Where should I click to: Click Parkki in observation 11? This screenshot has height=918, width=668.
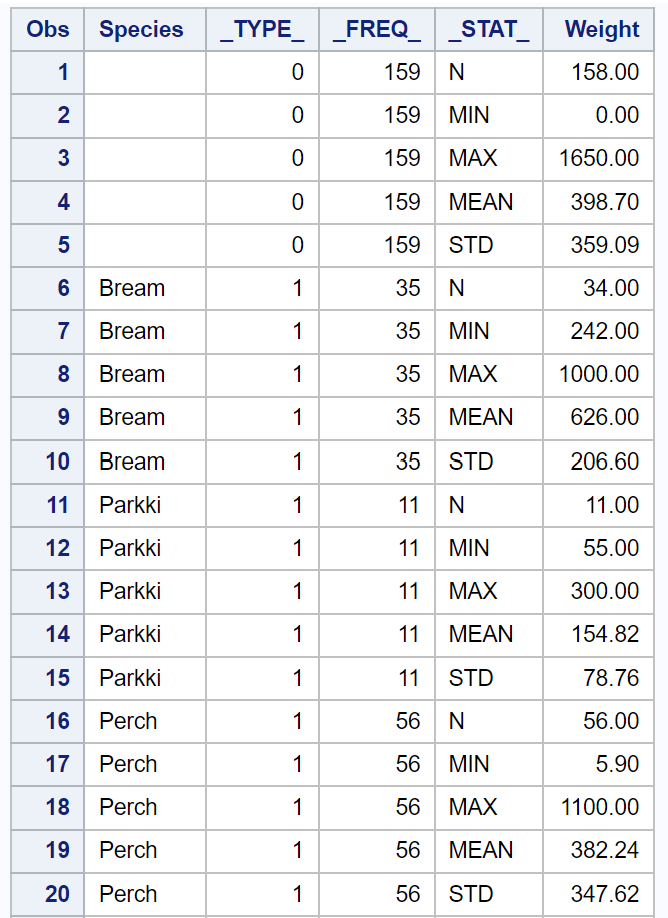(x=130, y=505)
